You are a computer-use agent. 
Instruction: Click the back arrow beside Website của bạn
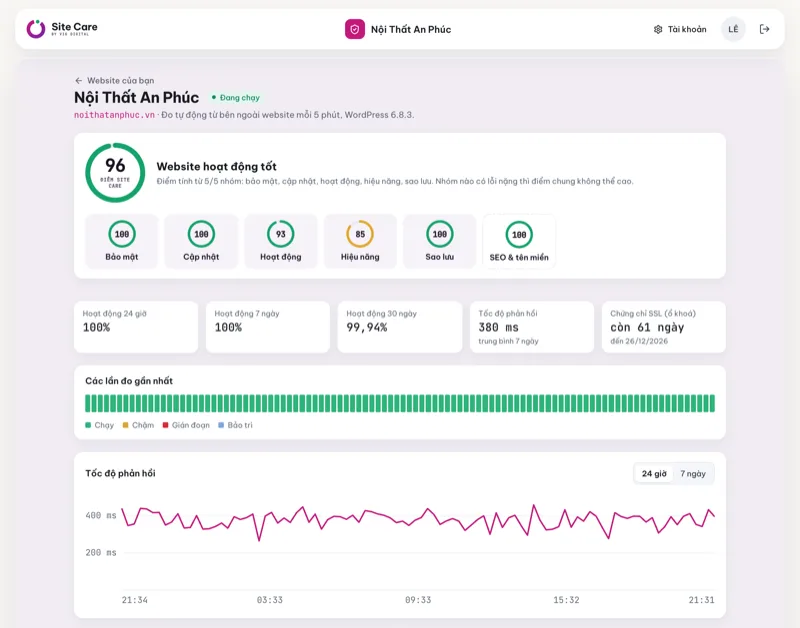tap(78, 81)
